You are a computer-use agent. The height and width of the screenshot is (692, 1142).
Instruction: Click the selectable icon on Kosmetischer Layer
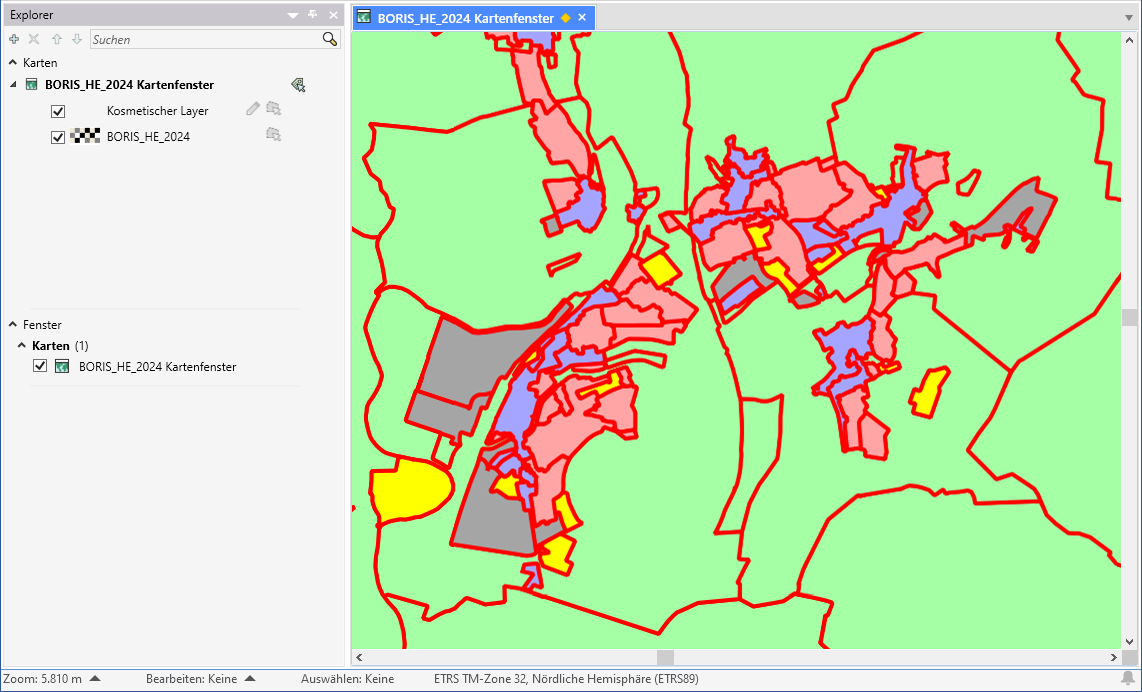coord(273,109)
